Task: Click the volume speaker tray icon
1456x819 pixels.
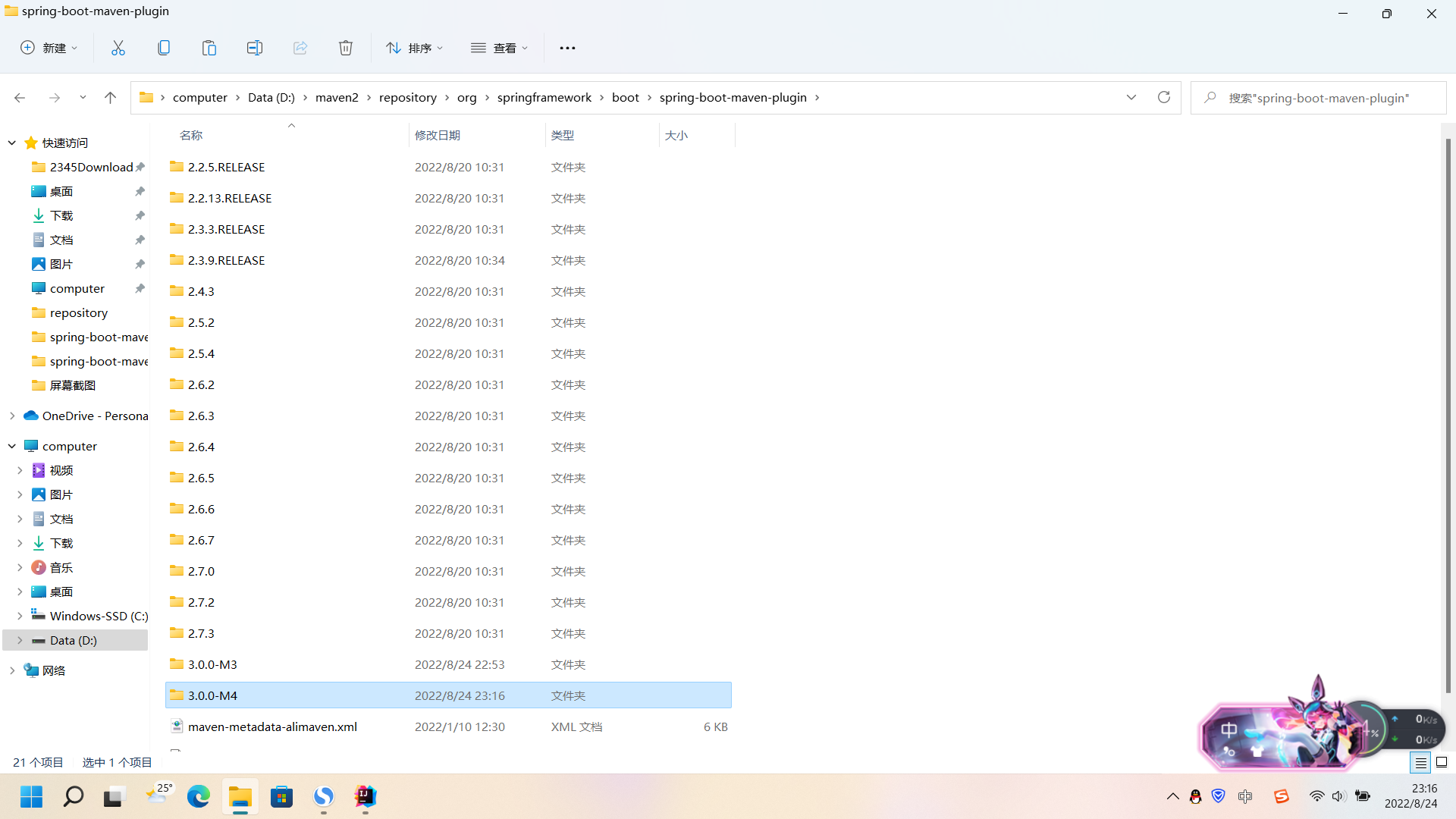Action: pos(1338,796)
